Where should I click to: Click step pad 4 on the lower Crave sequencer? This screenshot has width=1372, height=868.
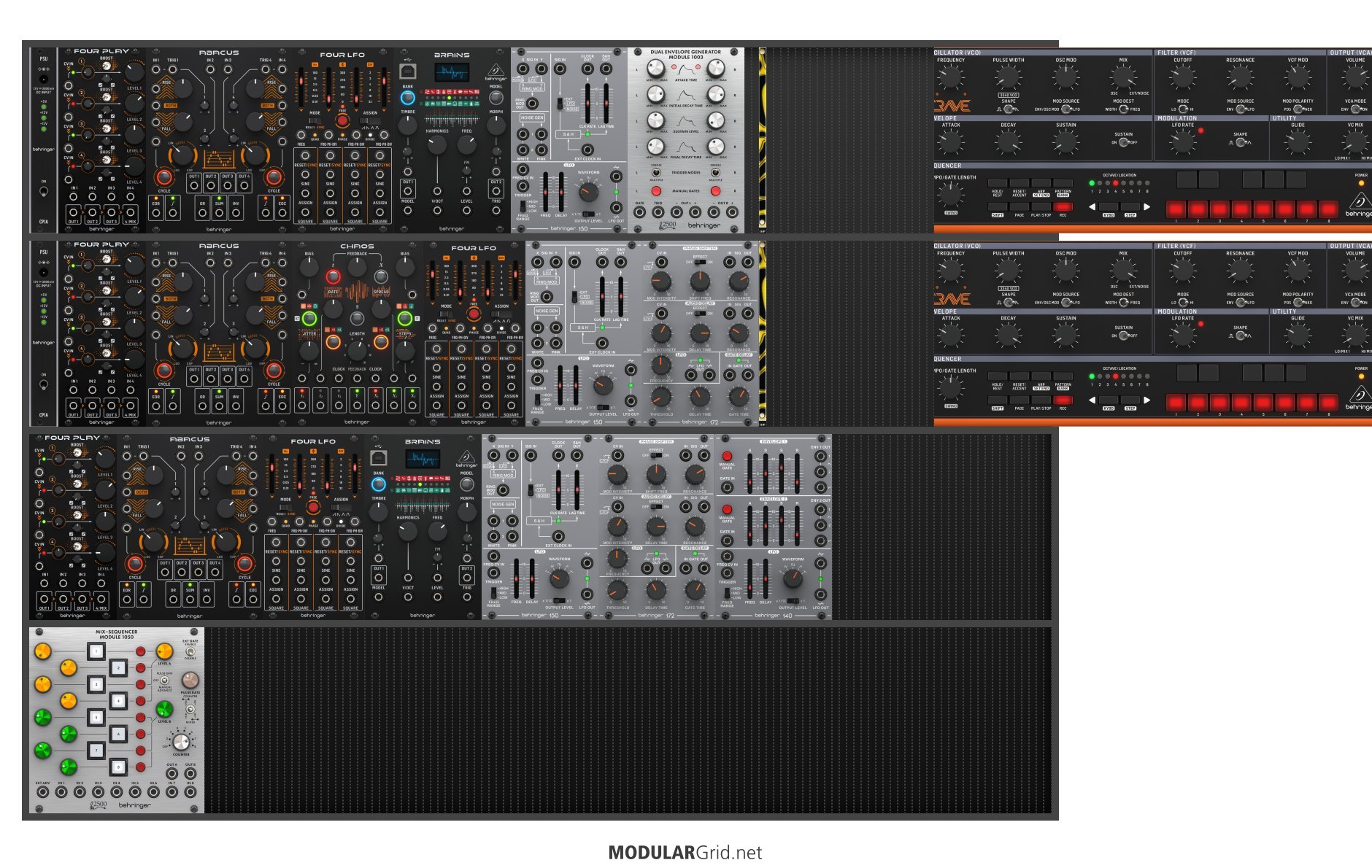1241,403
